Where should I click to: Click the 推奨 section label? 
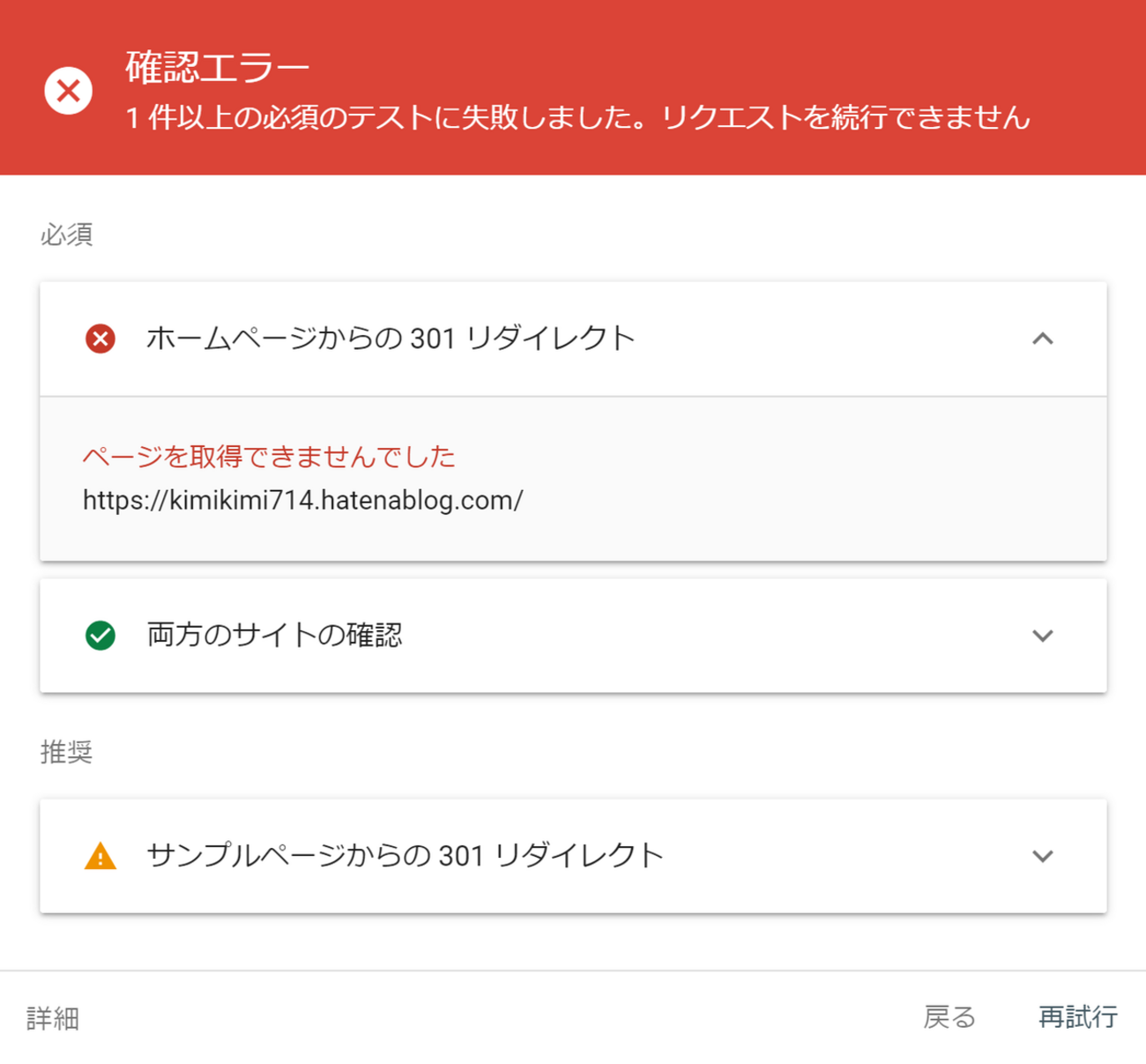tap(66, 753)
